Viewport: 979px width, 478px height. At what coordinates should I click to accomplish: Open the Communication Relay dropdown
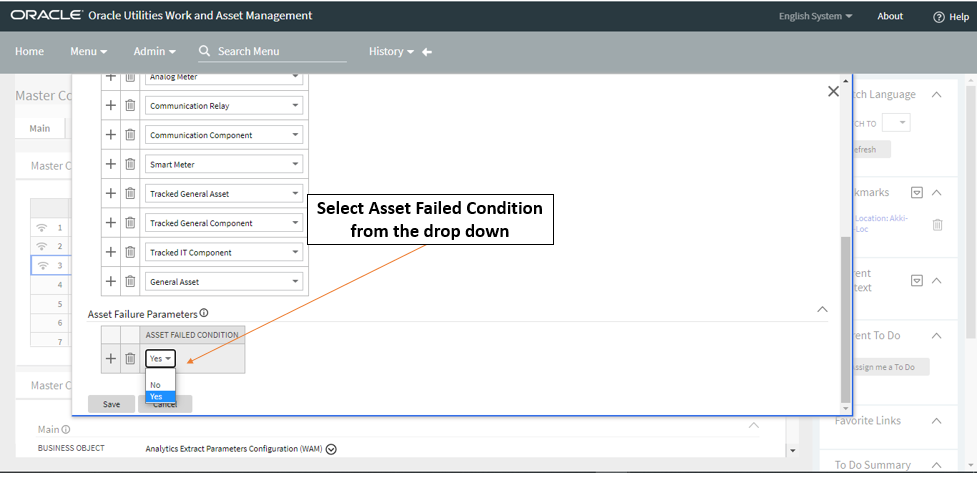pos(224,106)
